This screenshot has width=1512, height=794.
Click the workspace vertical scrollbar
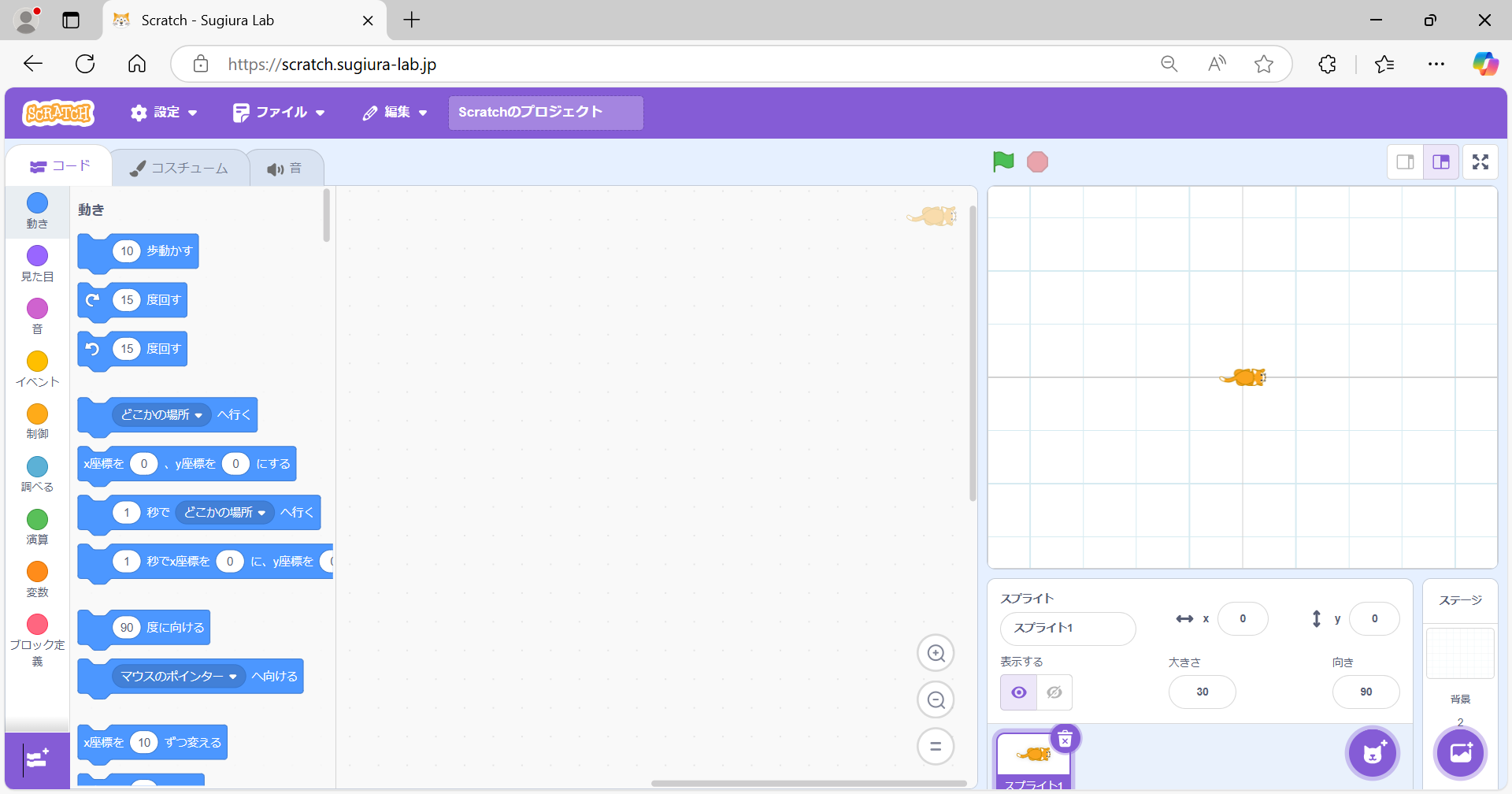tap(973, 353)
